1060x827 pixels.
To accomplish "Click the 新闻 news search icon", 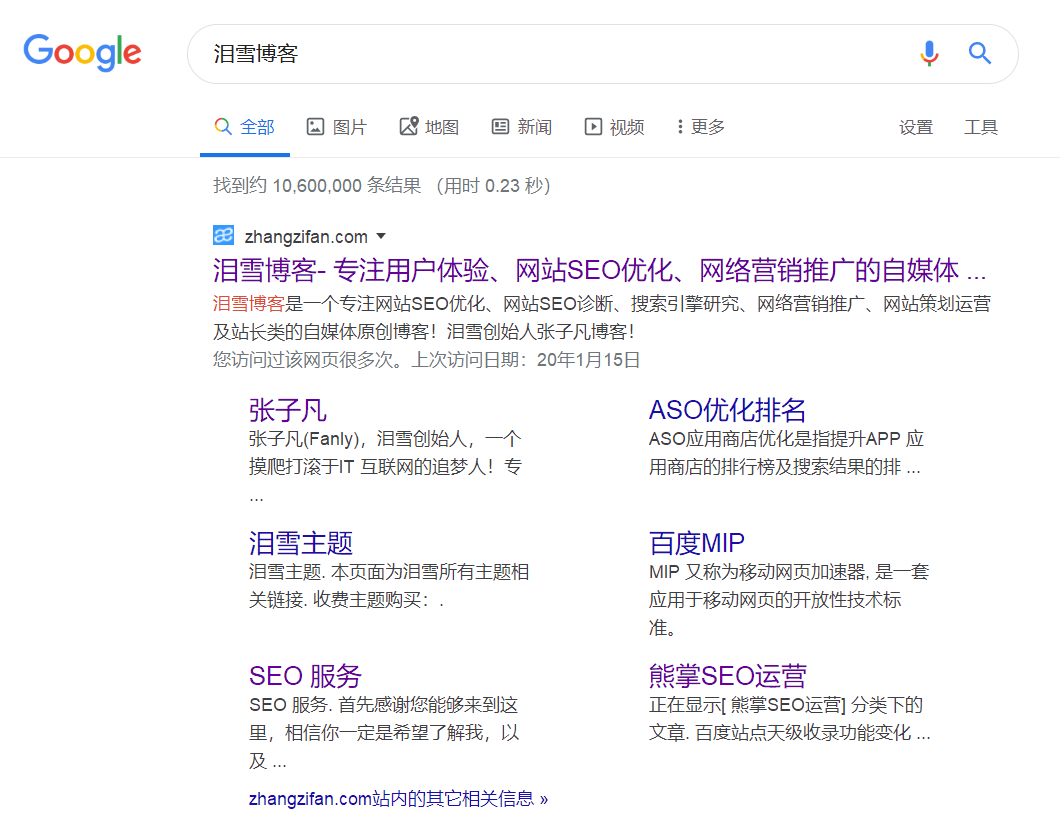I will click(499, 126).
